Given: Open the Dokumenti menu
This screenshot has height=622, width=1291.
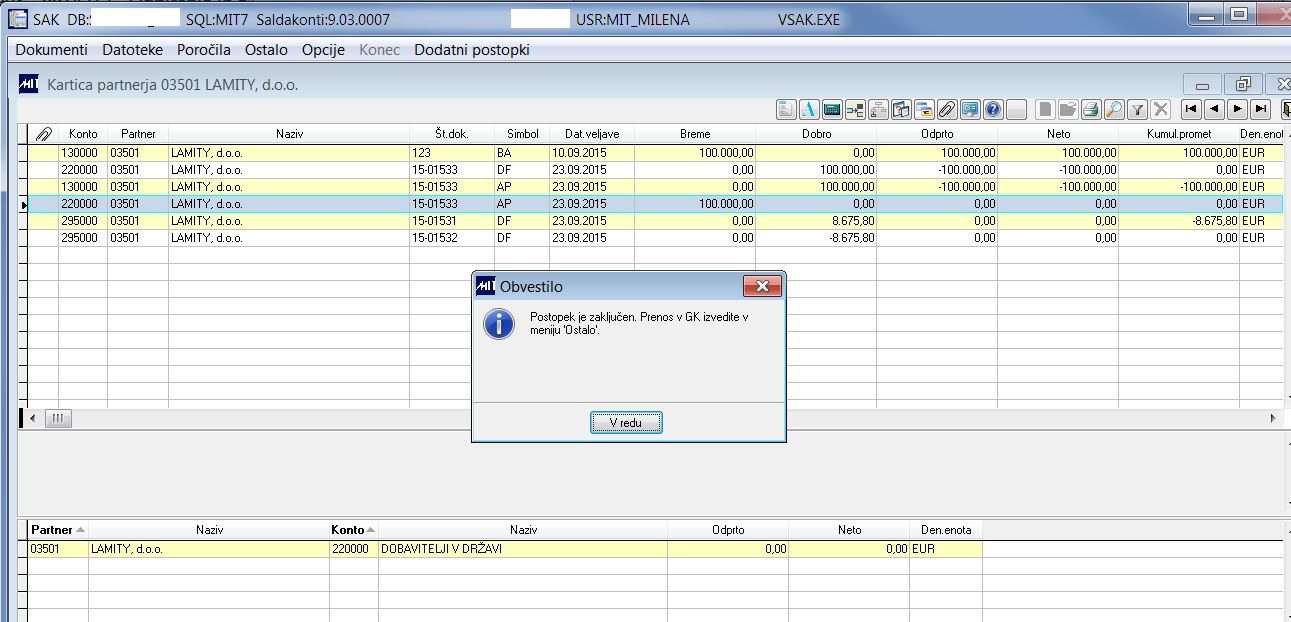Looking at the screenshot, I should point(52,50).
